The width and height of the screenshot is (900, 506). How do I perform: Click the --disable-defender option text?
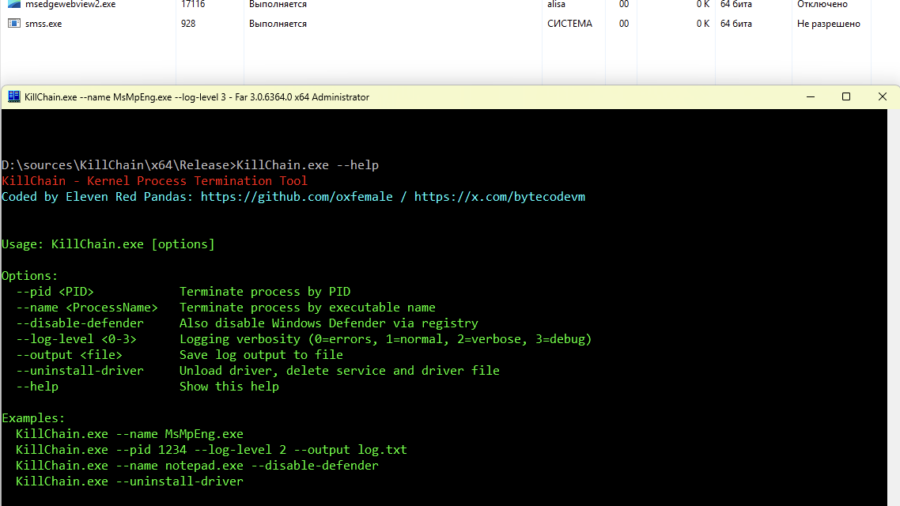[80, 323]
